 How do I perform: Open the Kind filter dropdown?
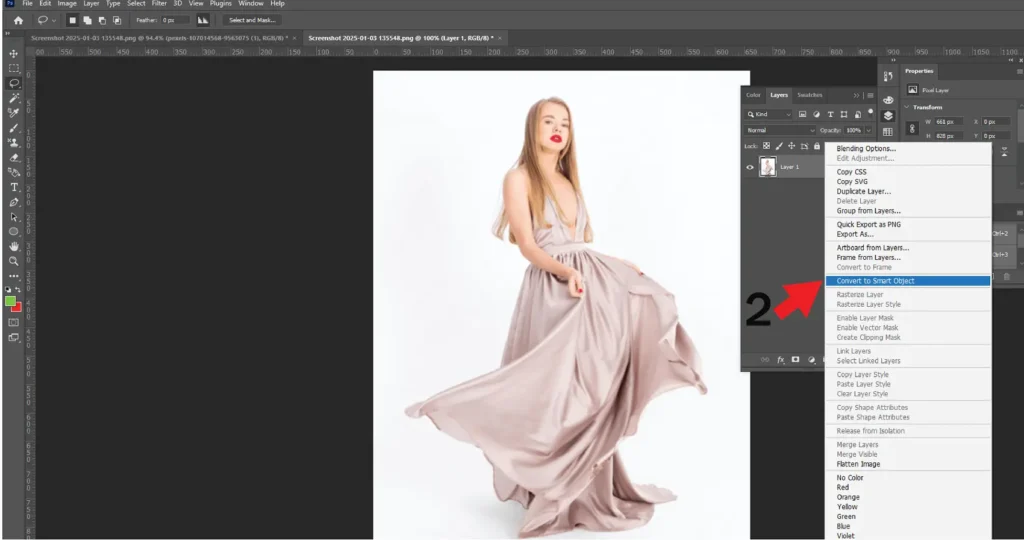(x=769, y=114)
